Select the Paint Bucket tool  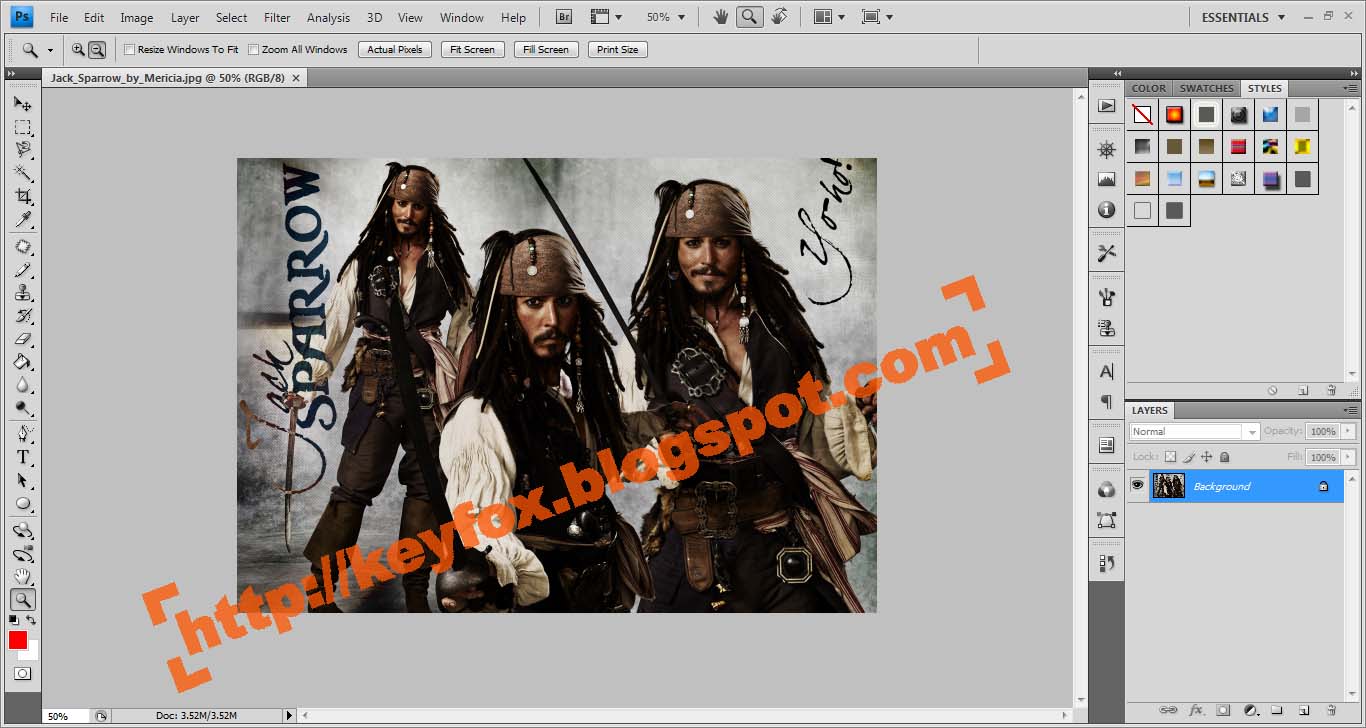click(22, 362)
